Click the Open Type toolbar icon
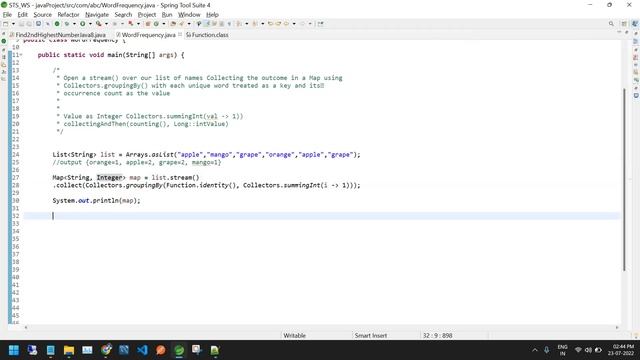 click(x=173, y=24)
